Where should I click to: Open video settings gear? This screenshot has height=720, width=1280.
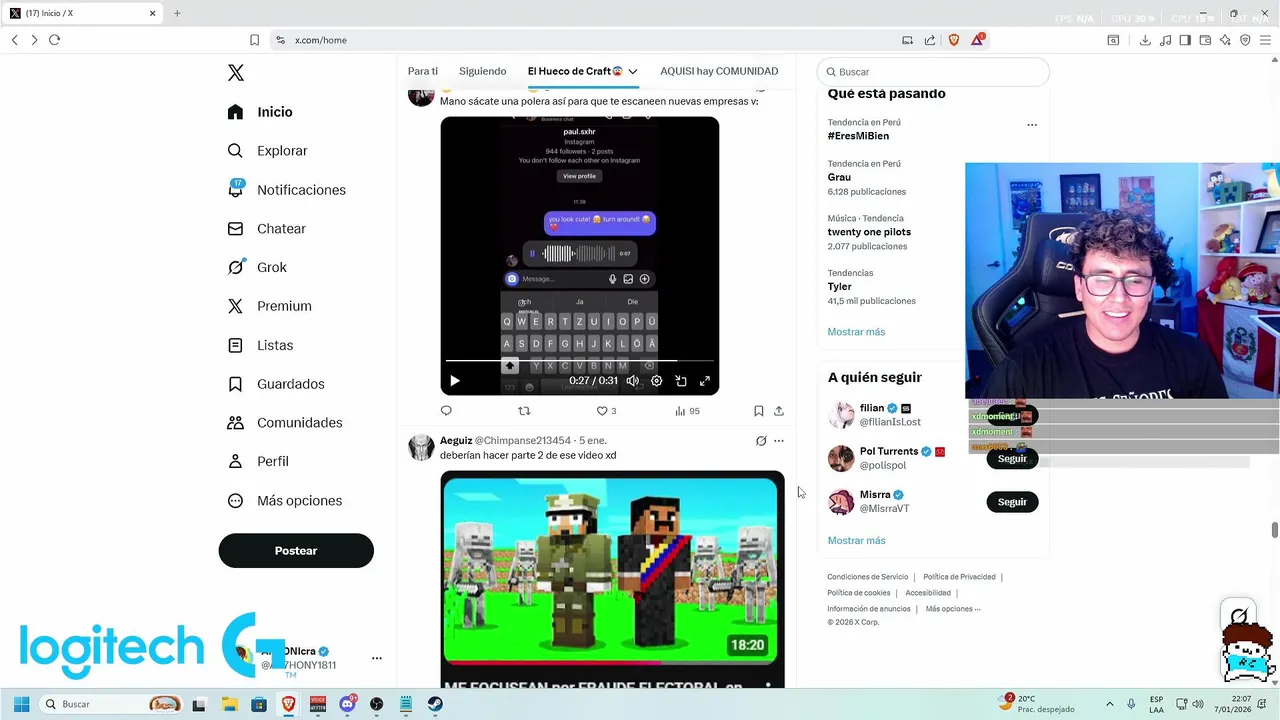click(x=657, y=381)
